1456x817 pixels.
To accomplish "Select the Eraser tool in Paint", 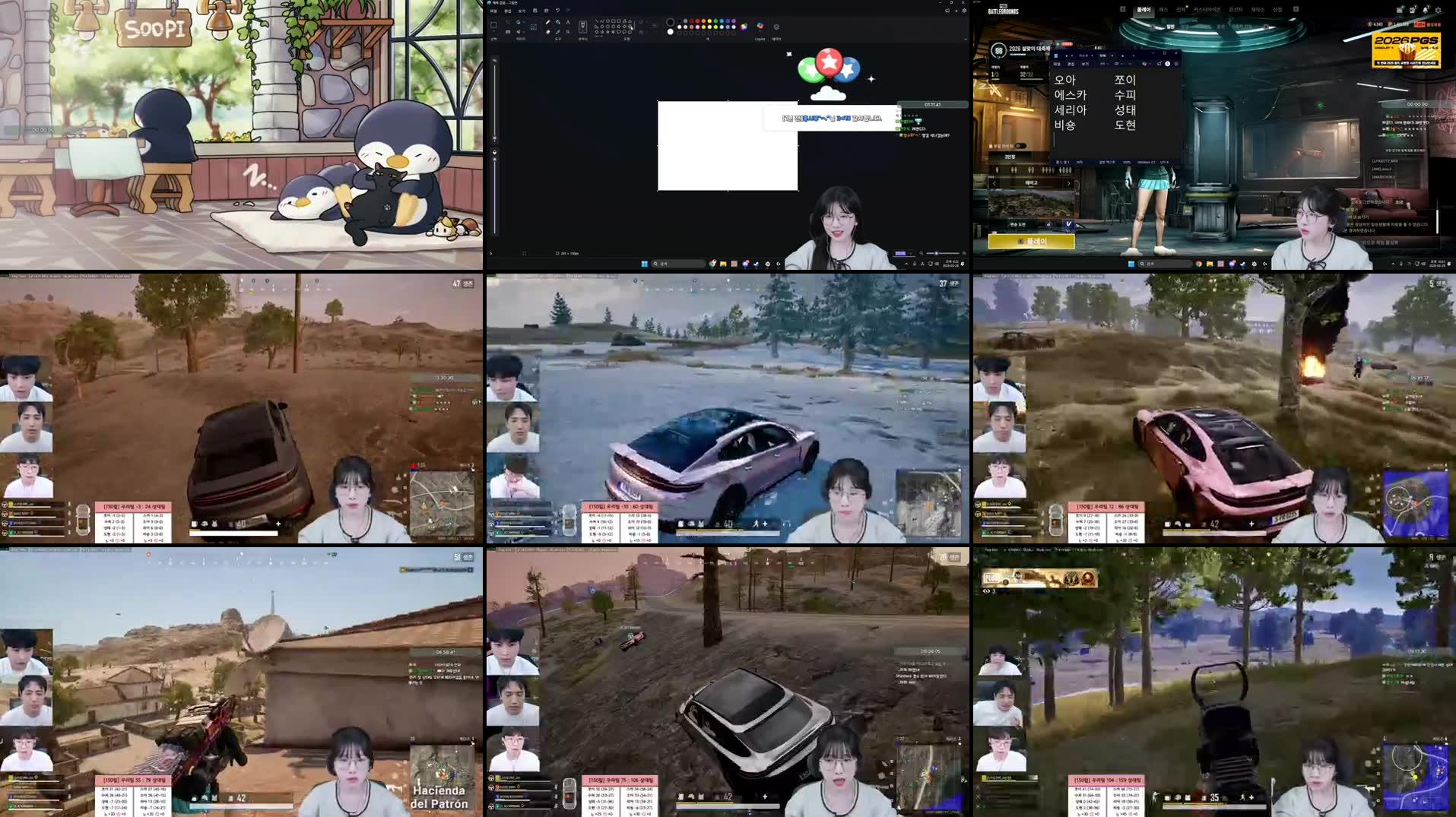I will (x=547, y=33).
